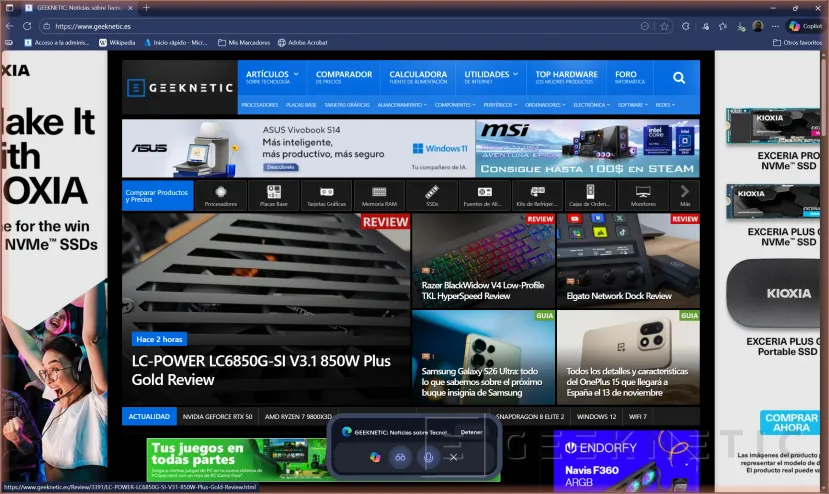The width and height of the screenshot is (829, 494).
Task: Expand the ELECTRÓNICA submenu
Action: pyautogui.click(x=592, y=105)
